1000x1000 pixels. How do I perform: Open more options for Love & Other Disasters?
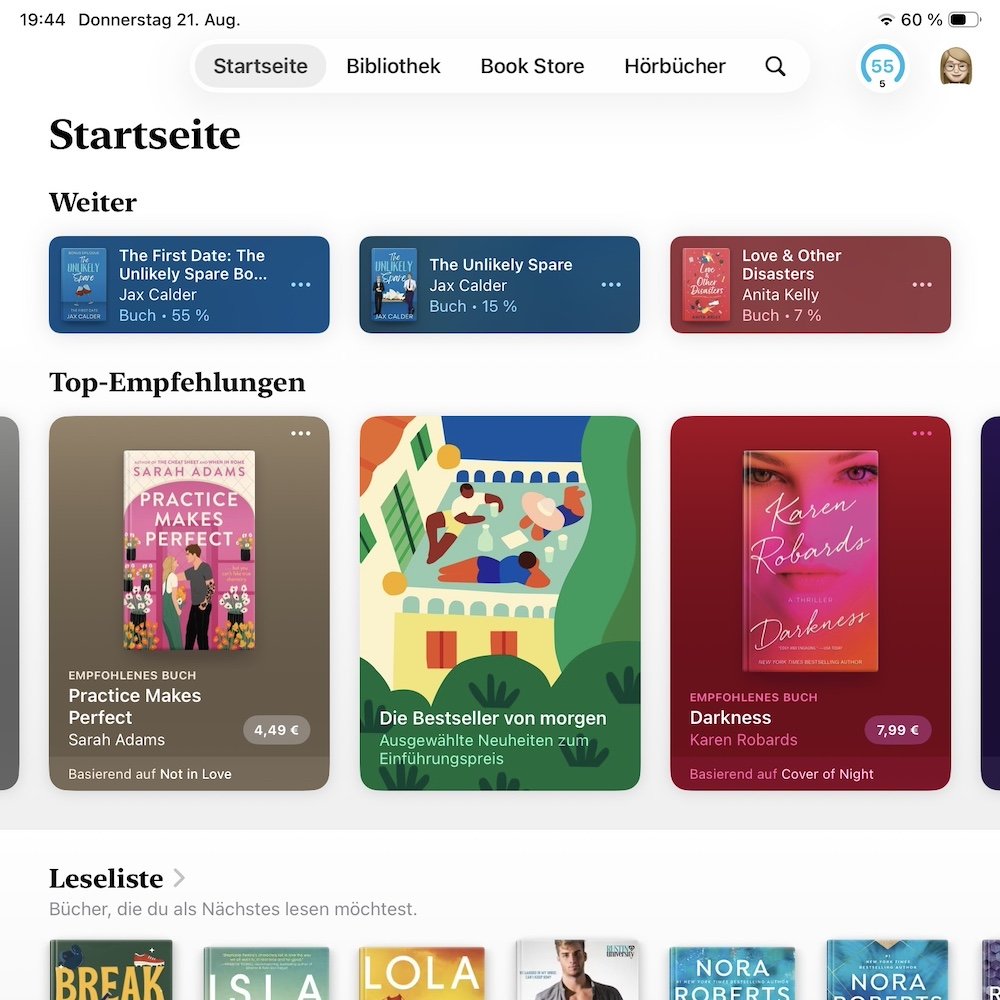pos(922,284)
